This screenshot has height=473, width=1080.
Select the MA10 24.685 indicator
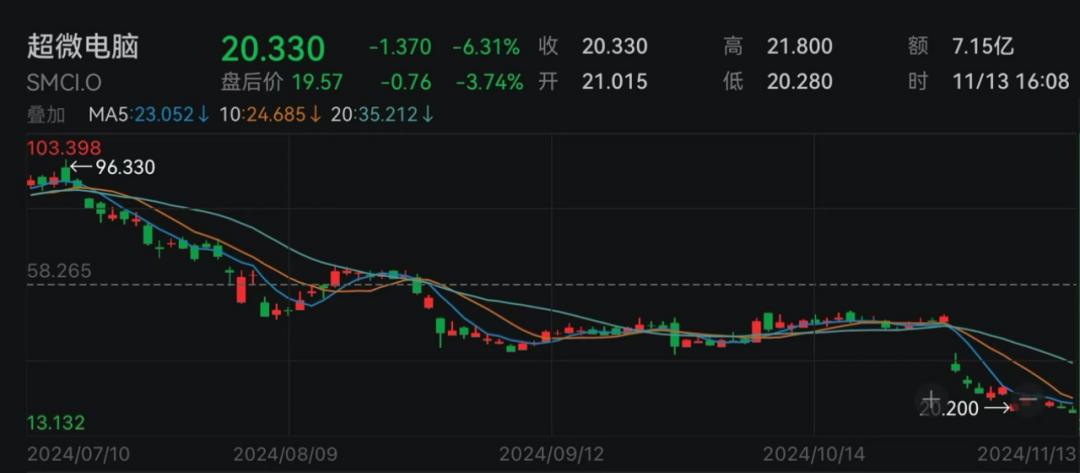[x=270, y=115]
